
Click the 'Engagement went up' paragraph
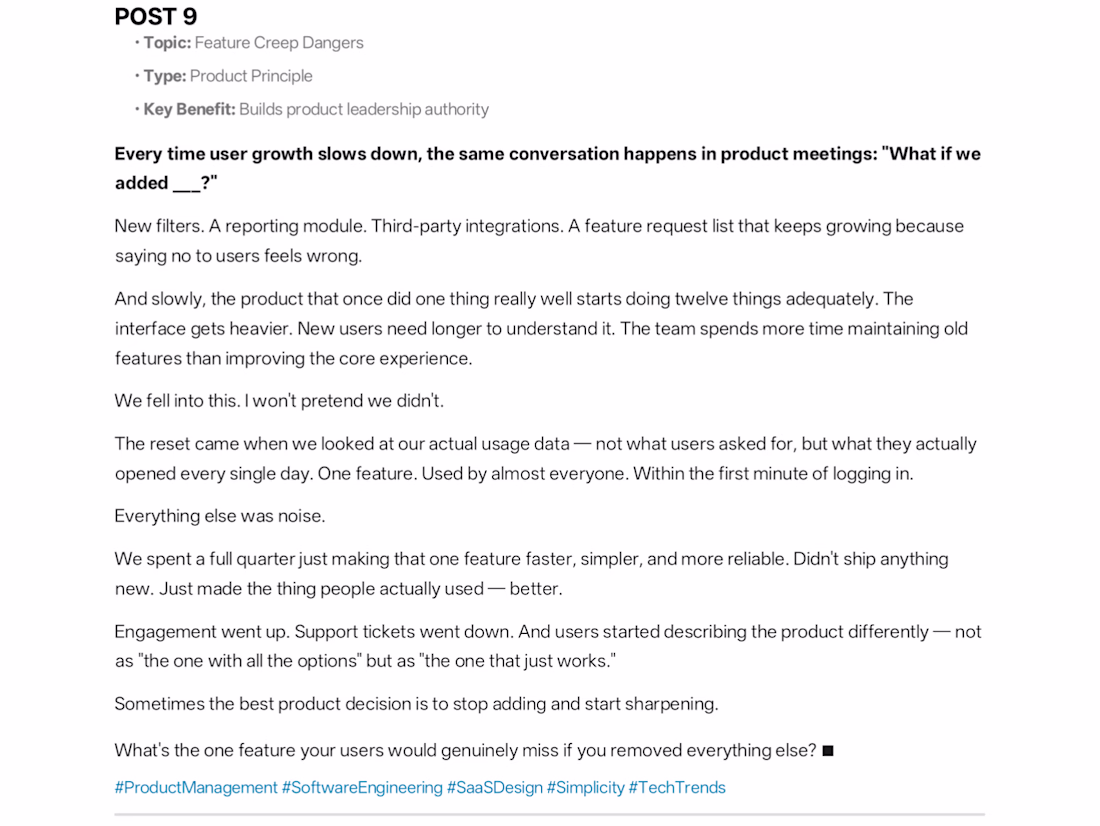pyautogui.click(x=547, y=646)
